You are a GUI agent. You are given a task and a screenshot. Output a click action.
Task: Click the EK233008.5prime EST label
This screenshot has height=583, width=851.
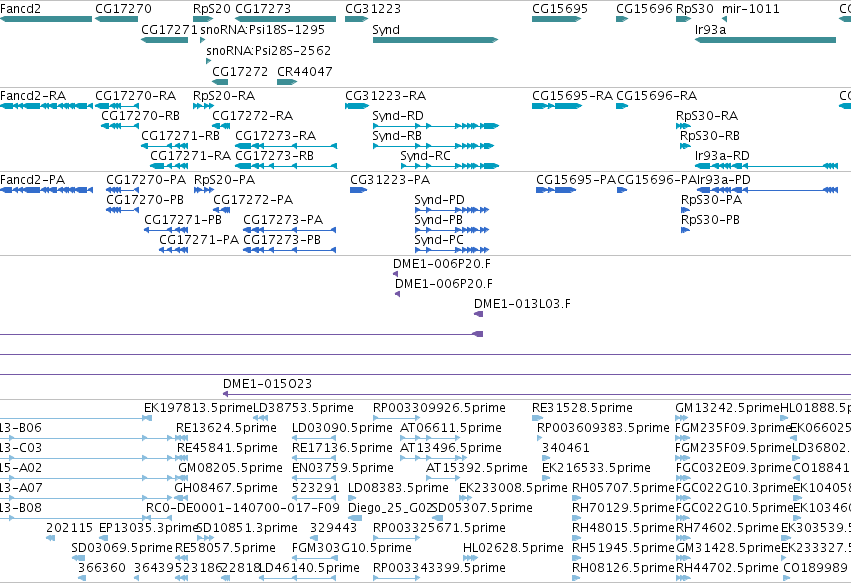point(513,488)
